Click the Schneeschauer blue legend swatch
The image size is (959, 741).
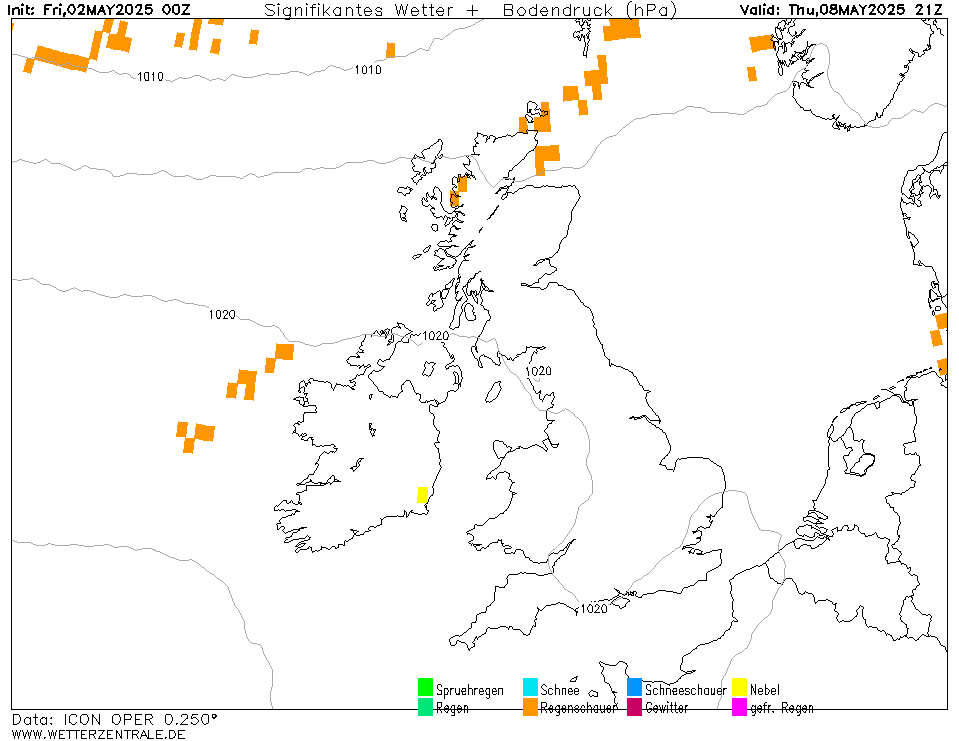(x=635, y=687)
